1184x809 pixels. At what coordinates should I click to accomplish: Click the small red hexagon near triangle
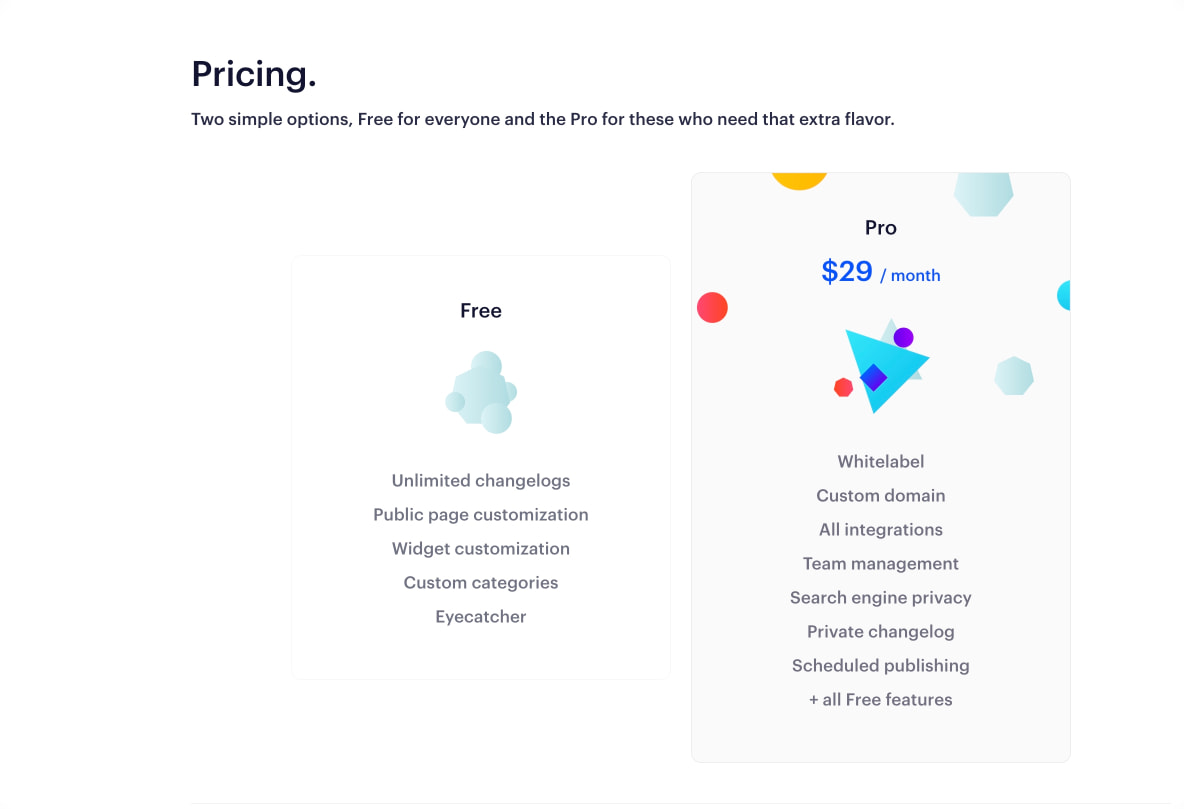pos(843,388)
